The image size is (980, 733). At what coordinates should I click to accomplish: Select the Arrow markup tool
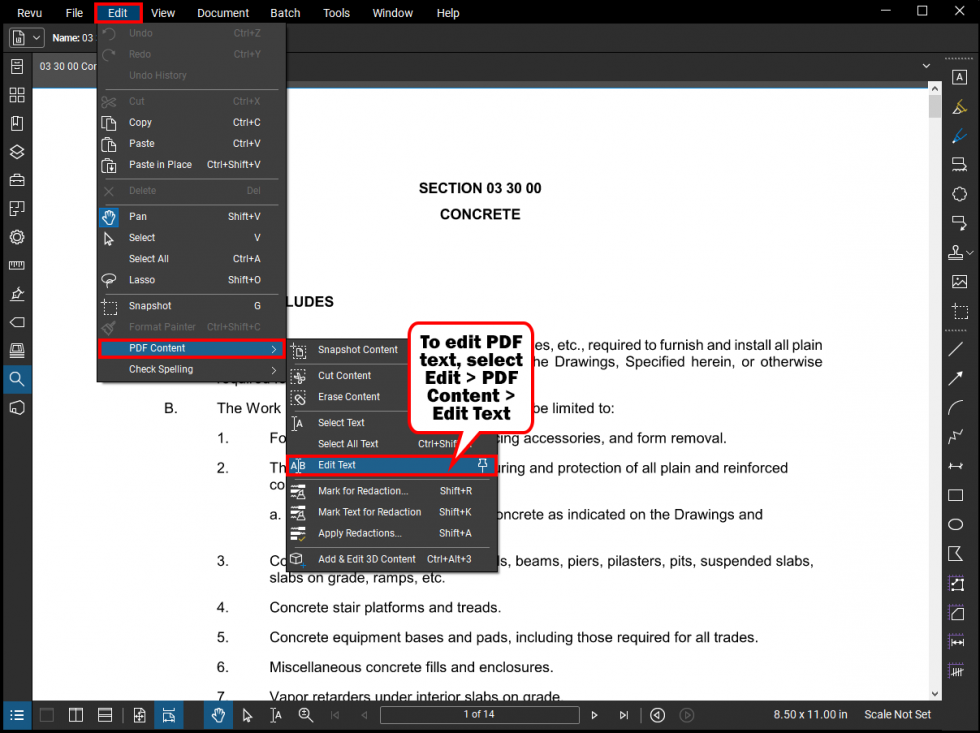956,378
